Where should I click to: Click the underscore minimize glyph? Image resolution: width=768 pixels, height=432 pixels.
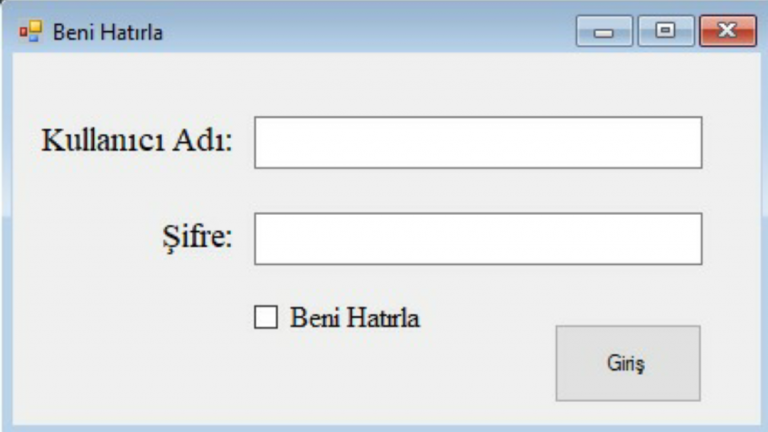(604, 33)
